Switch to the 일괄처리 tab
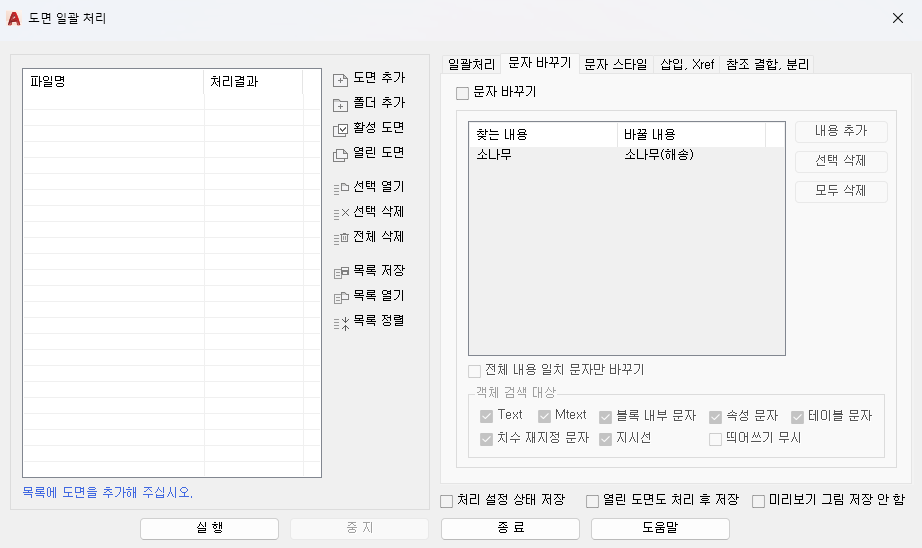922x548 pixels. click(471, 64)
